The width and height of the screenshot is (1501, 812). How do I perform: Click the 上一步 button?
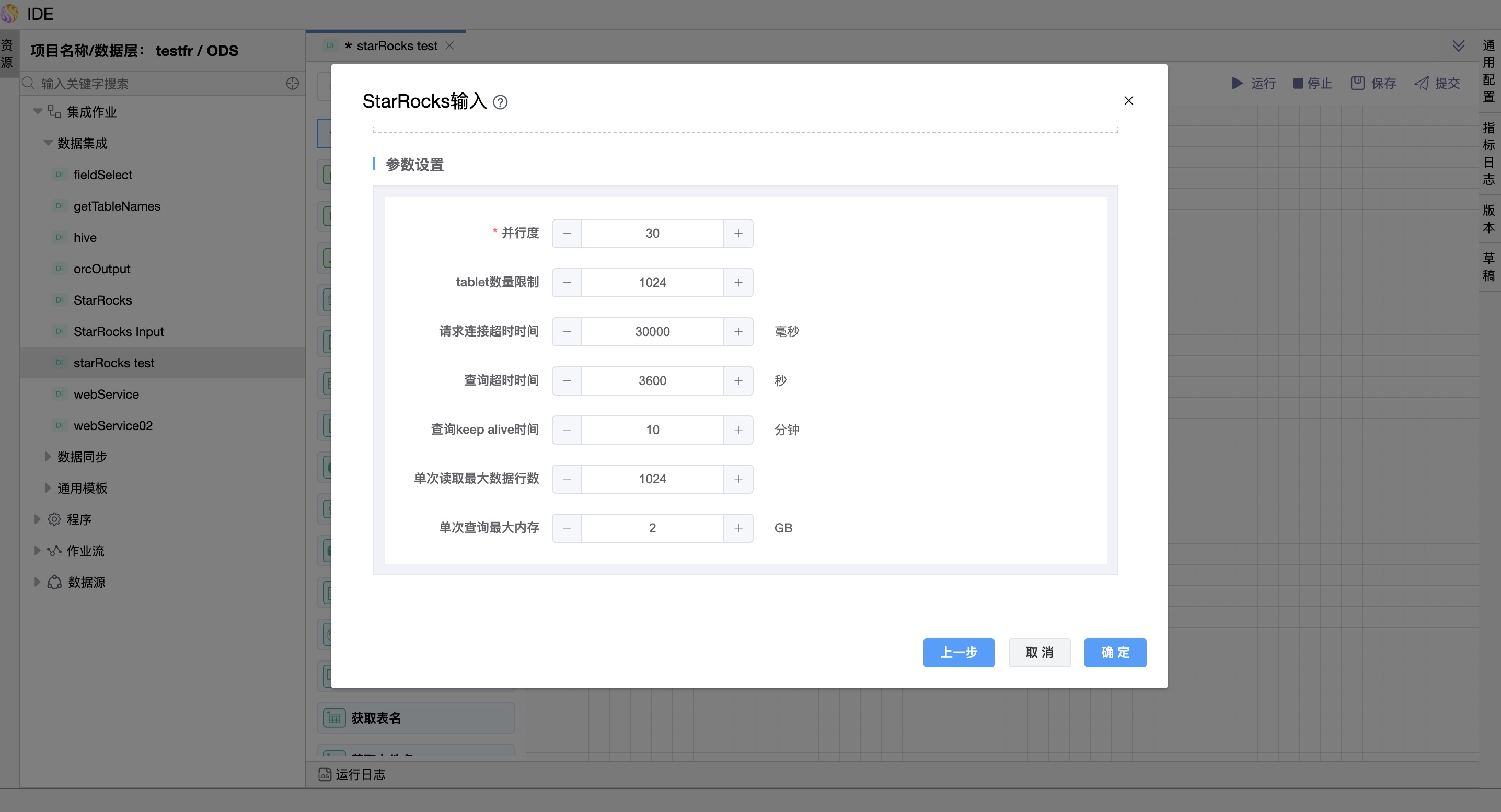tap(958, 653)
